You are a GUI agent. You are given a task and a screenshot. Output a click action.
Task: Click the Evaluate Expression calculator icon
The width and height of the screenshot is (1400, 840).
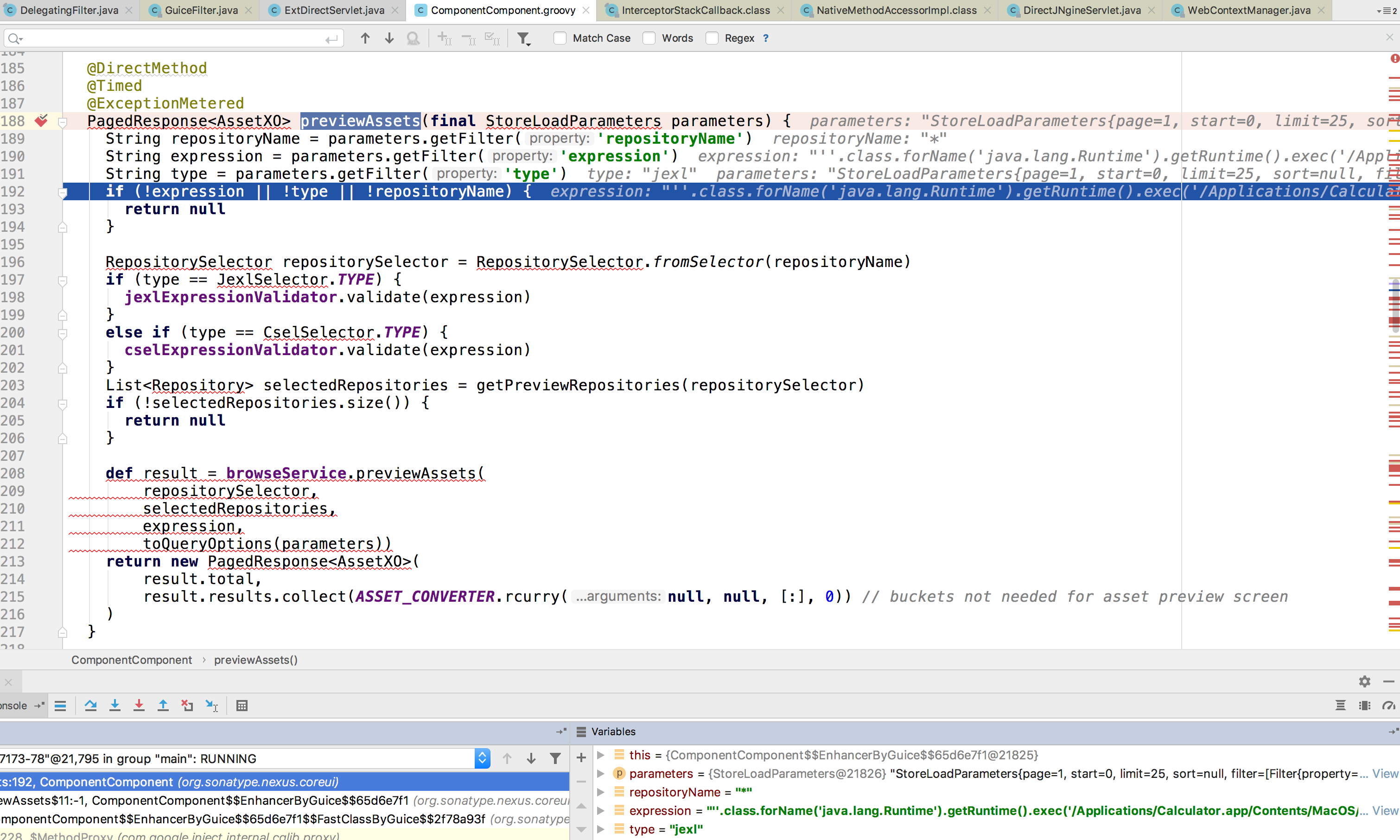pos(242,705)
